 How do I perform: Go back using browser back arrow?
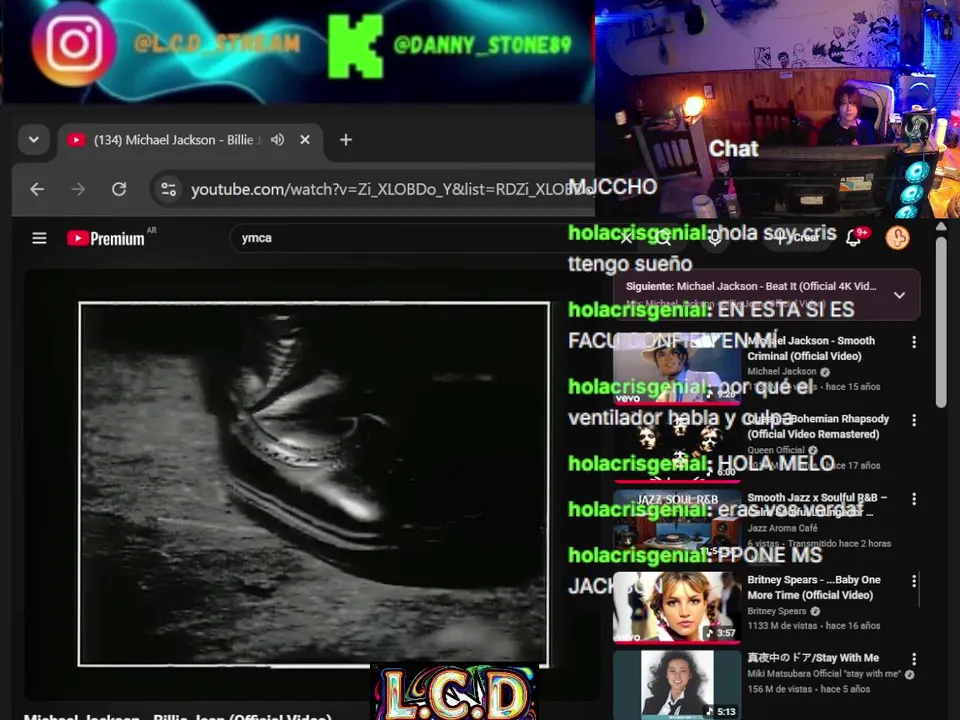37,189
